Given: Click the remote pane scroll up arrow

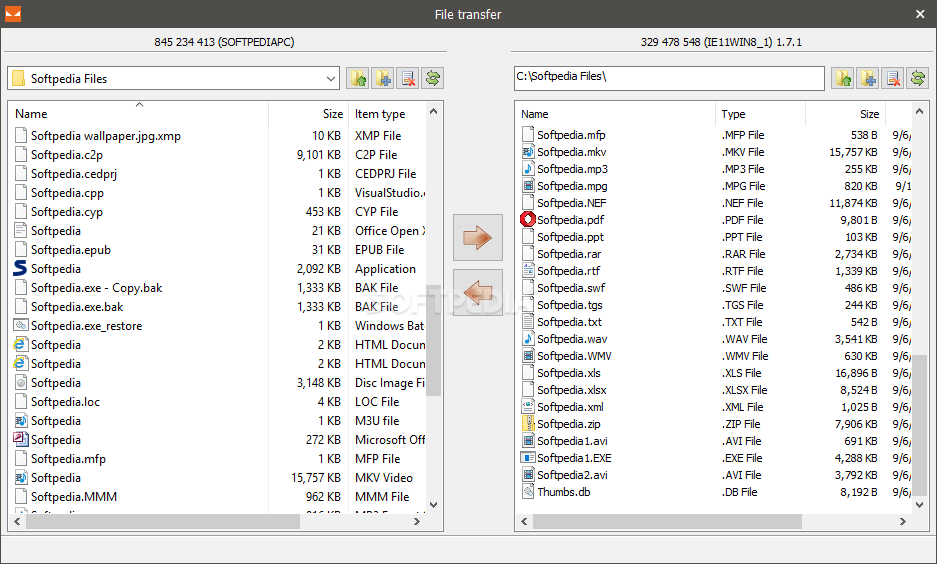Looking at the screenshot, I should pos(920,111).
